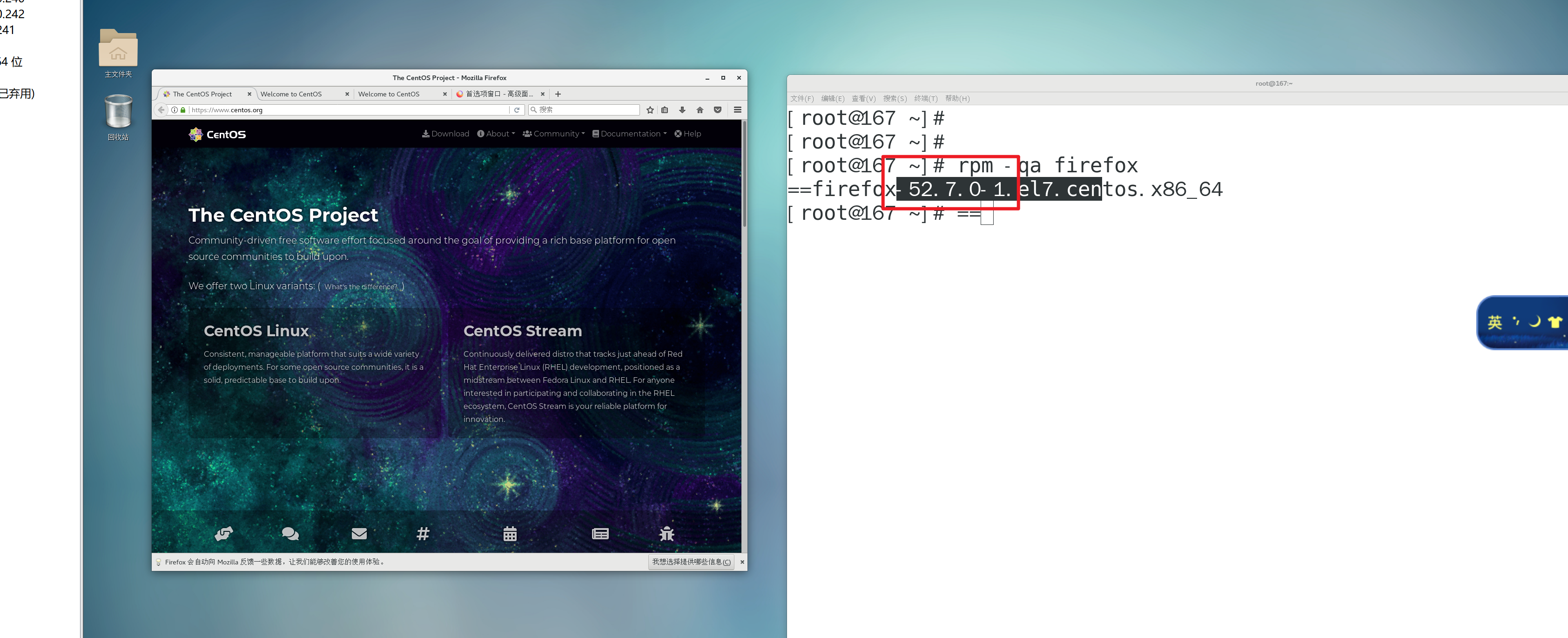The width and height of the screenshot is (1568, 638).
Task: Switch to the 首选项窗口 preferences tab
Action: [499, 94]
